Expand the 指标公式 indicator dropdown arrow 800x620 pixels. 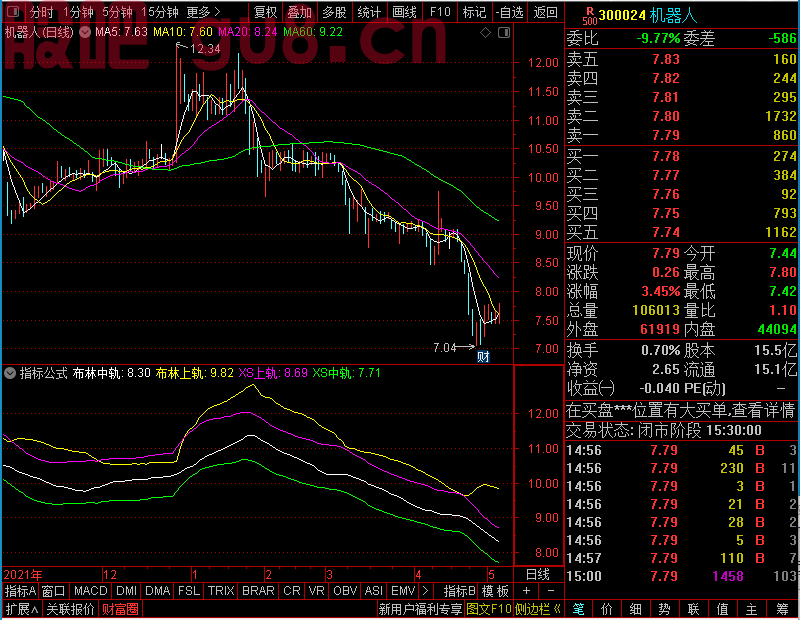tap(10, 373)
